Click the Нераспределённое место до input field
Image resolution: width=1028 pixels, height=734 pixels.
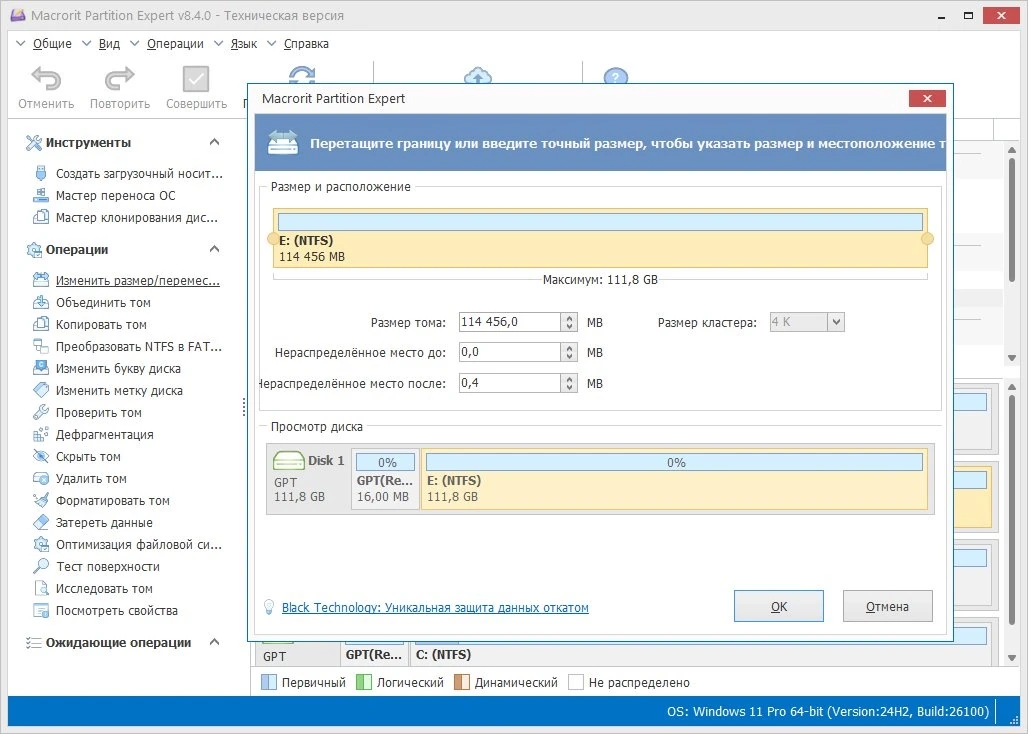click(509, 352)
